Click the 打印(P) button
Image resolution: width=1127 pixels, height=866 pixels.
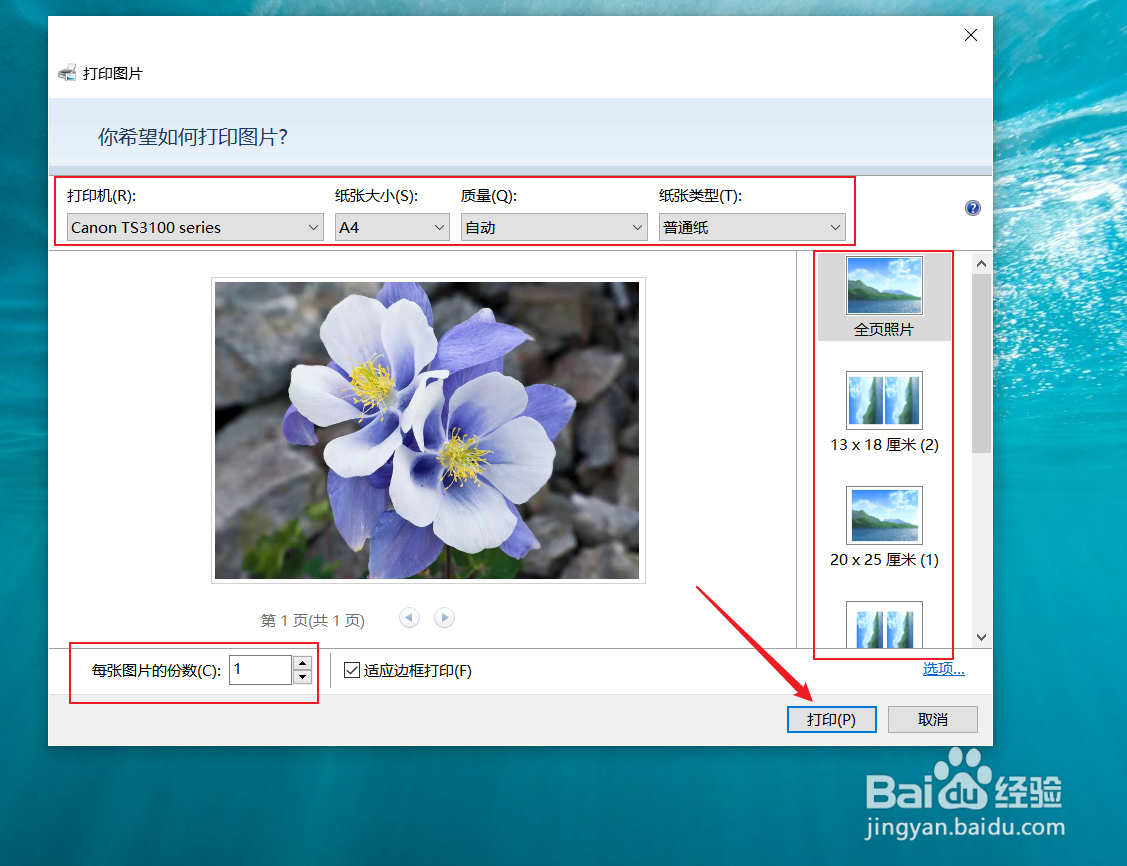(x=832, y=719)
